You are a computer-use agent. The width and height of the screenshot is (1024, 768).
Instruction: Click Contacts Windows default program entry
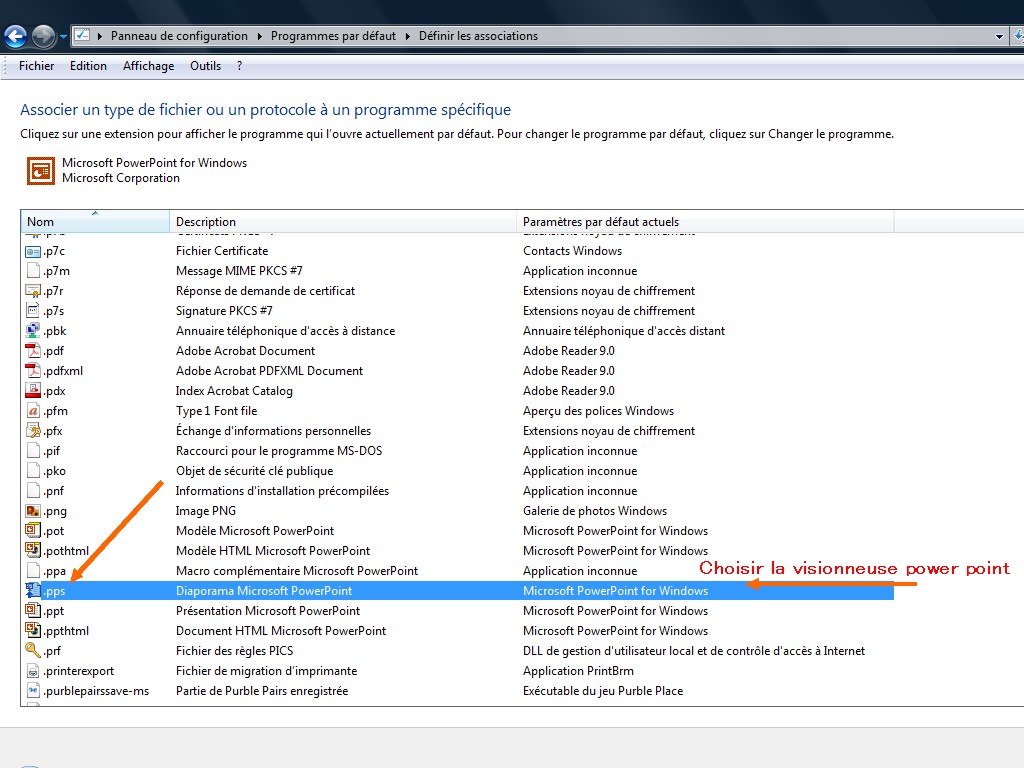pyautogui.click(x=572, y=251)
